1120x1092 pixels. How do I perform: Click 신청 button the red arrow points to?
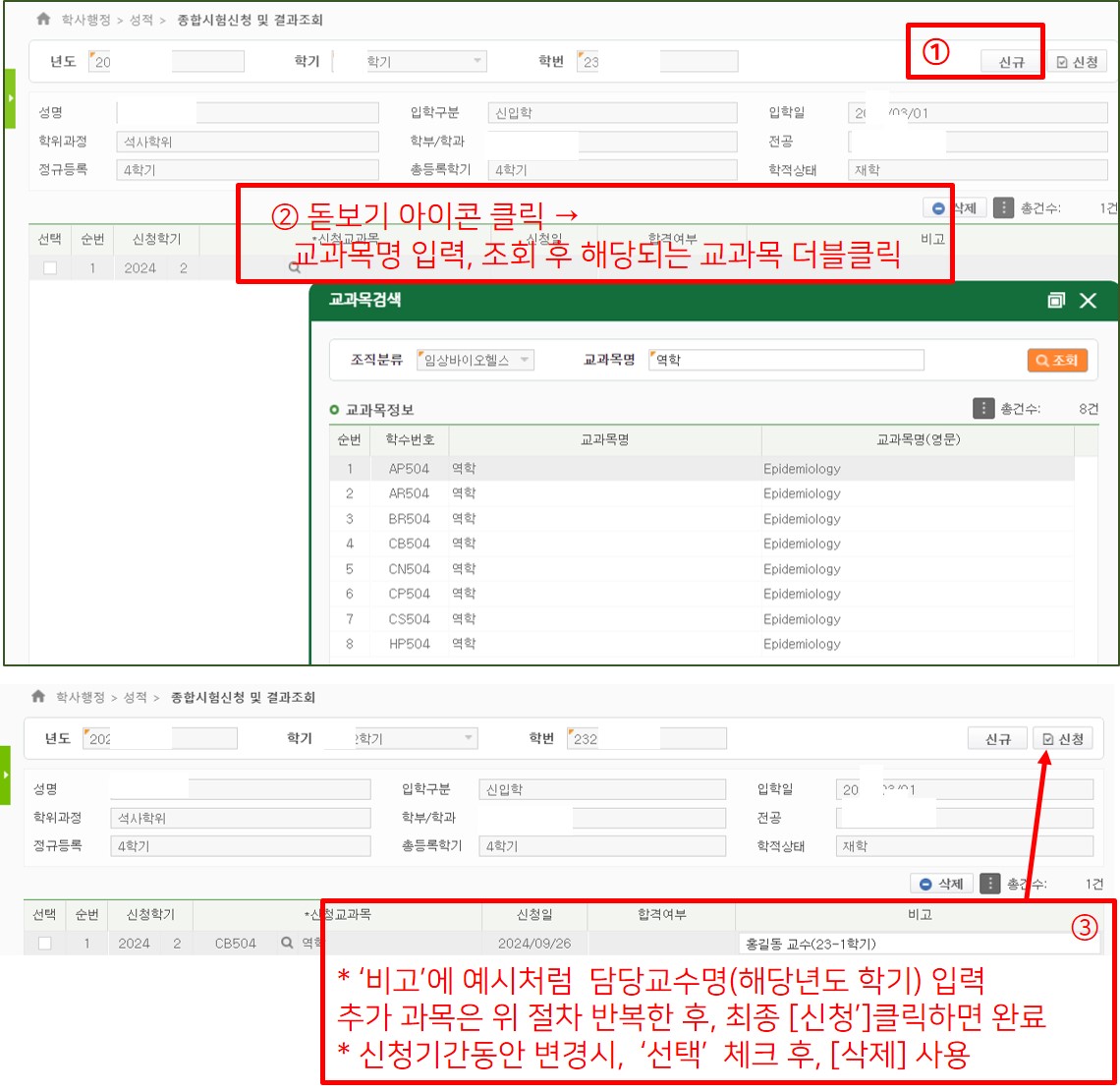1062,739
